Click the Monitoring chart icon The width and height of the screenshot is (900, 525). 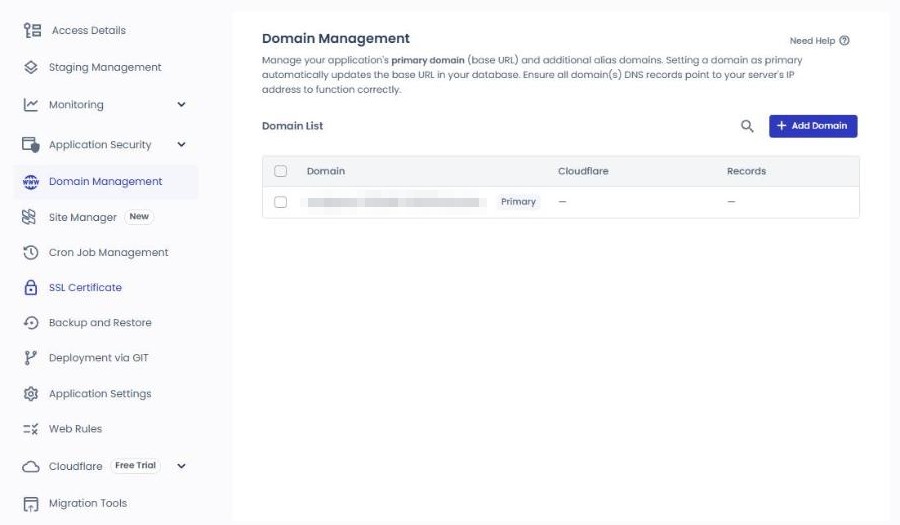(31, 104)
